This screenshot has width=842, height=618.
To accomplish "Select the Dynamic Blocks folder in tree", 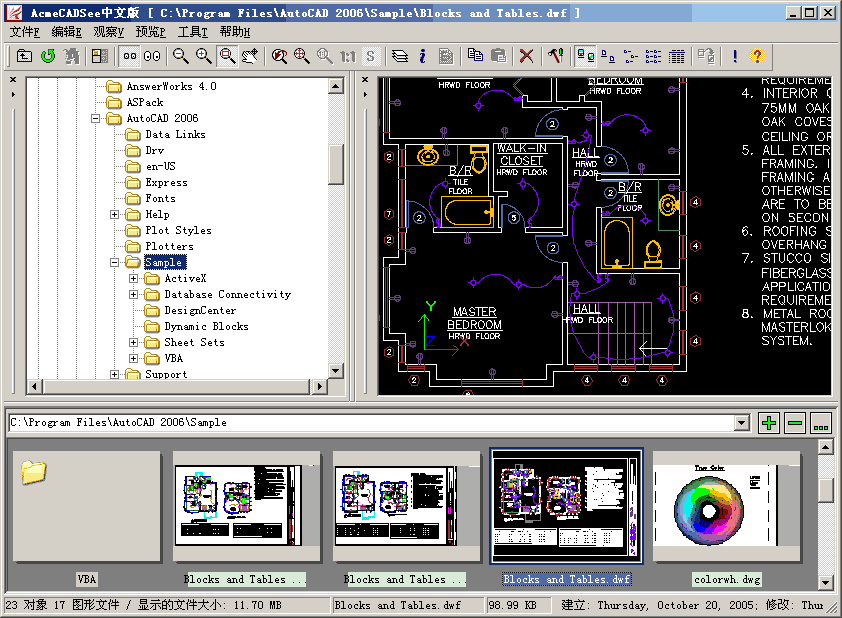I will coord(206,326).
